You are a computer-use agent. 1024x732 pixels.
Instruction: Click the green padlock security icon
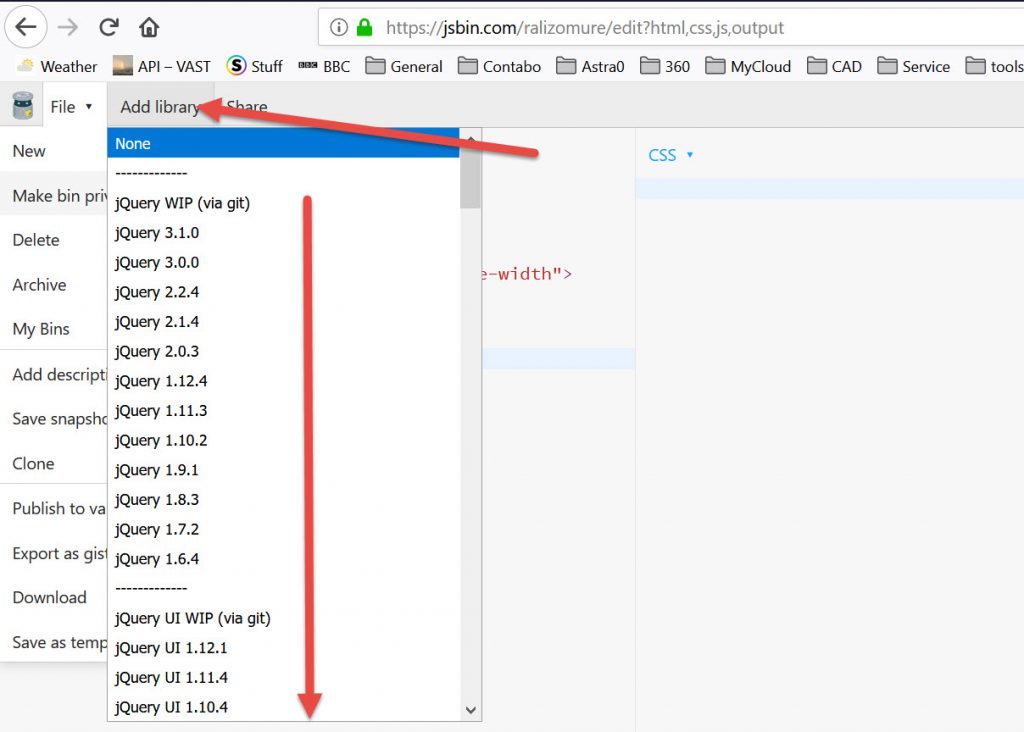364,28
